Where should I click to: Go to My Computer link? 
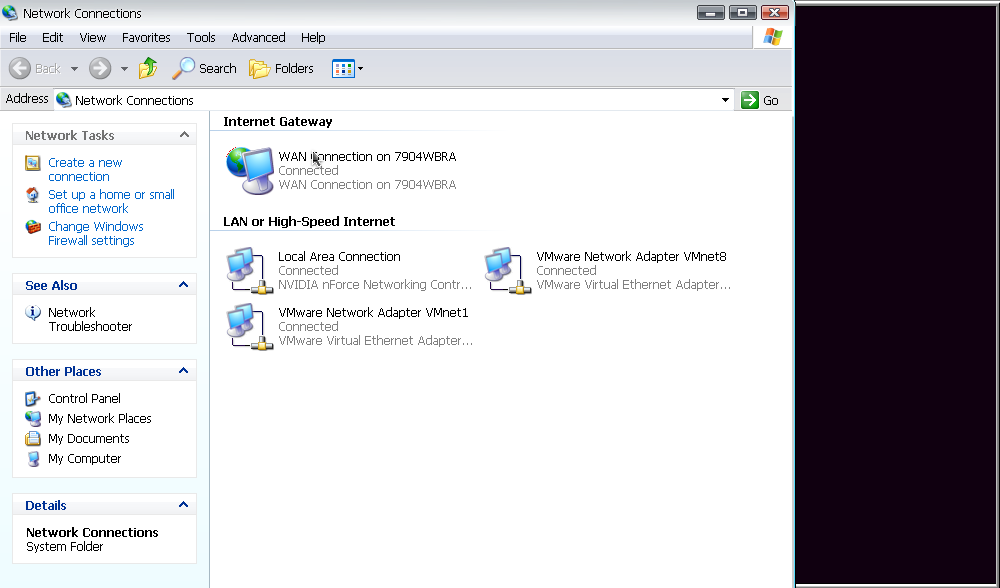click(x=85, y=459)
